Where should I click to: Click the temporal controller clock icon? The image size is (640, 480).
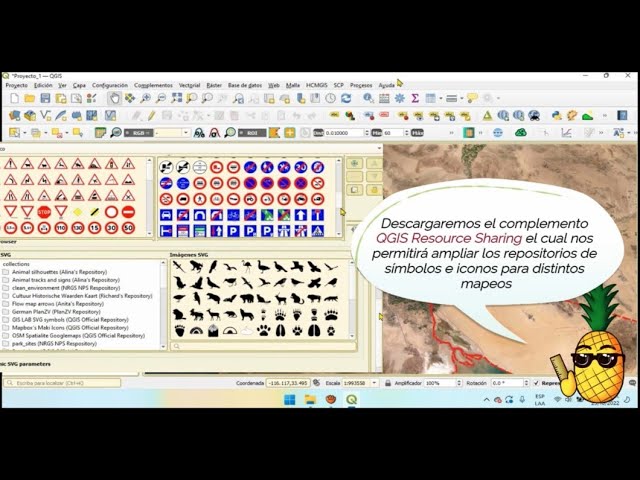point(331,98)
